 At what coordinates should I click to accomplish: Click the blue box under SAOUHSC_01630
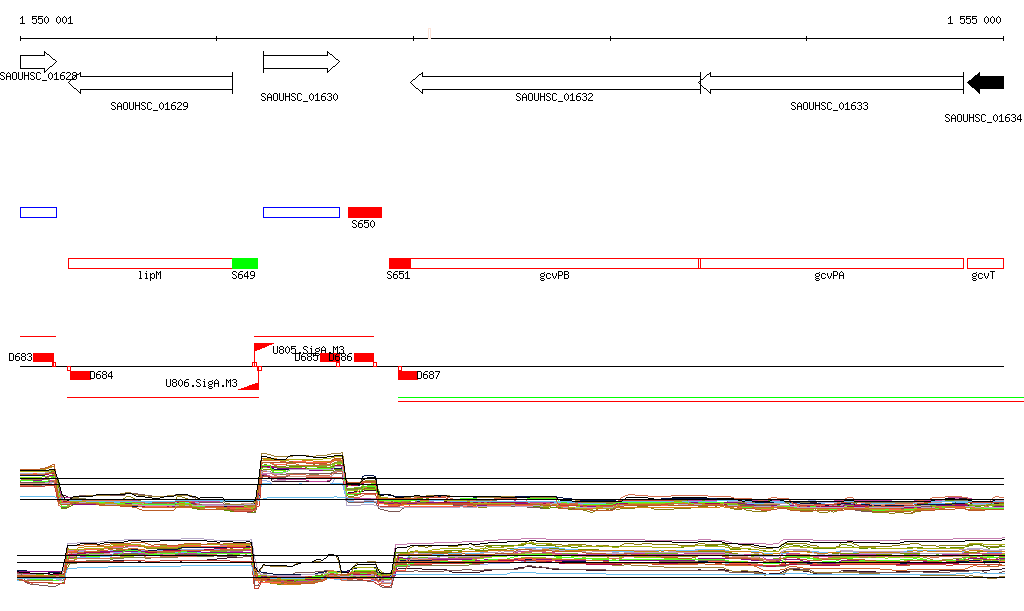tap(301, 212)
